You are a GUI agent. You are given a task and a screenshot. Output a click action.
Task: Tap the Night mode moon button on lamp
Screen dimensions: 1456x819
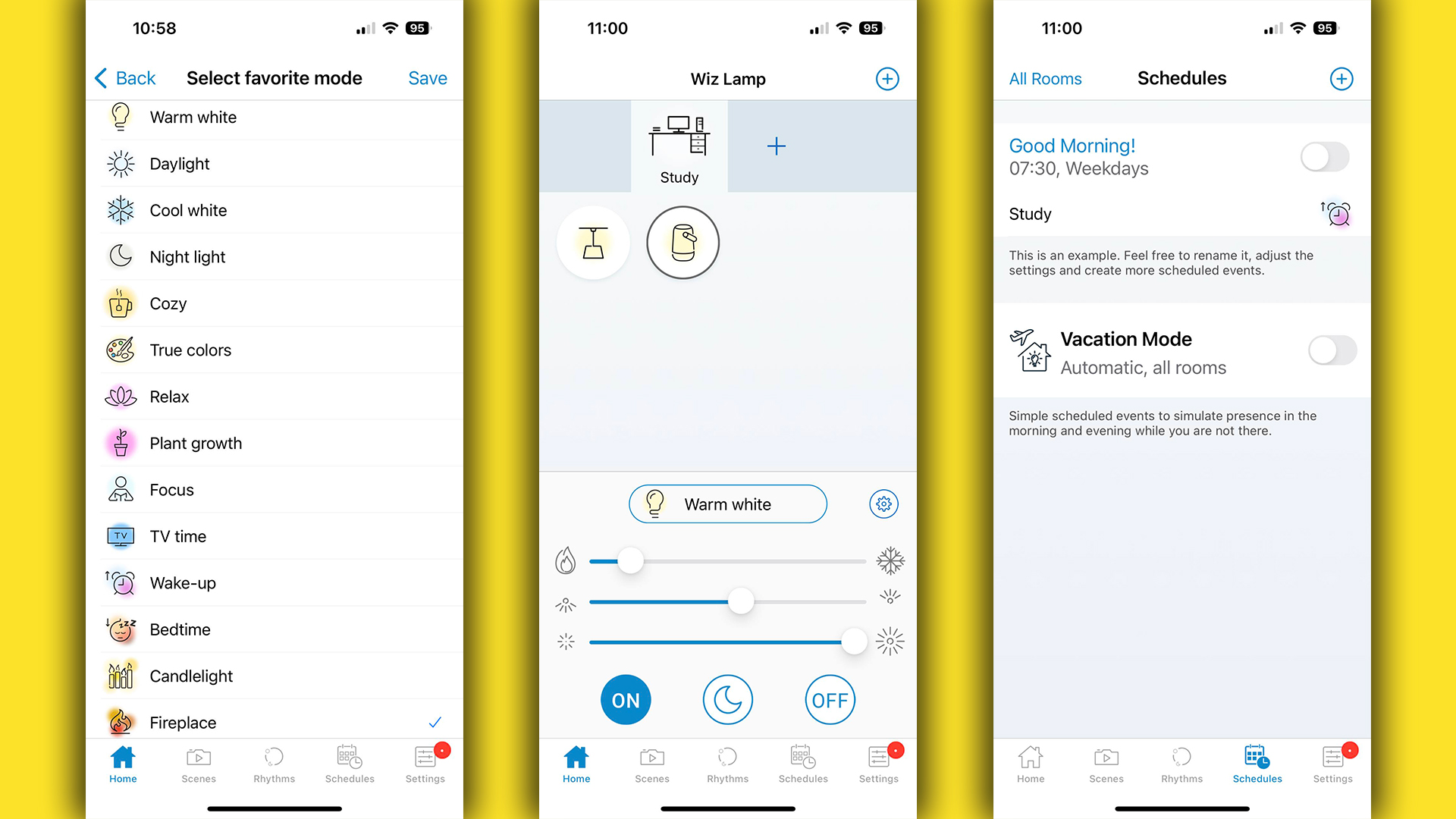pyautogui.click(x=728, y=699)
